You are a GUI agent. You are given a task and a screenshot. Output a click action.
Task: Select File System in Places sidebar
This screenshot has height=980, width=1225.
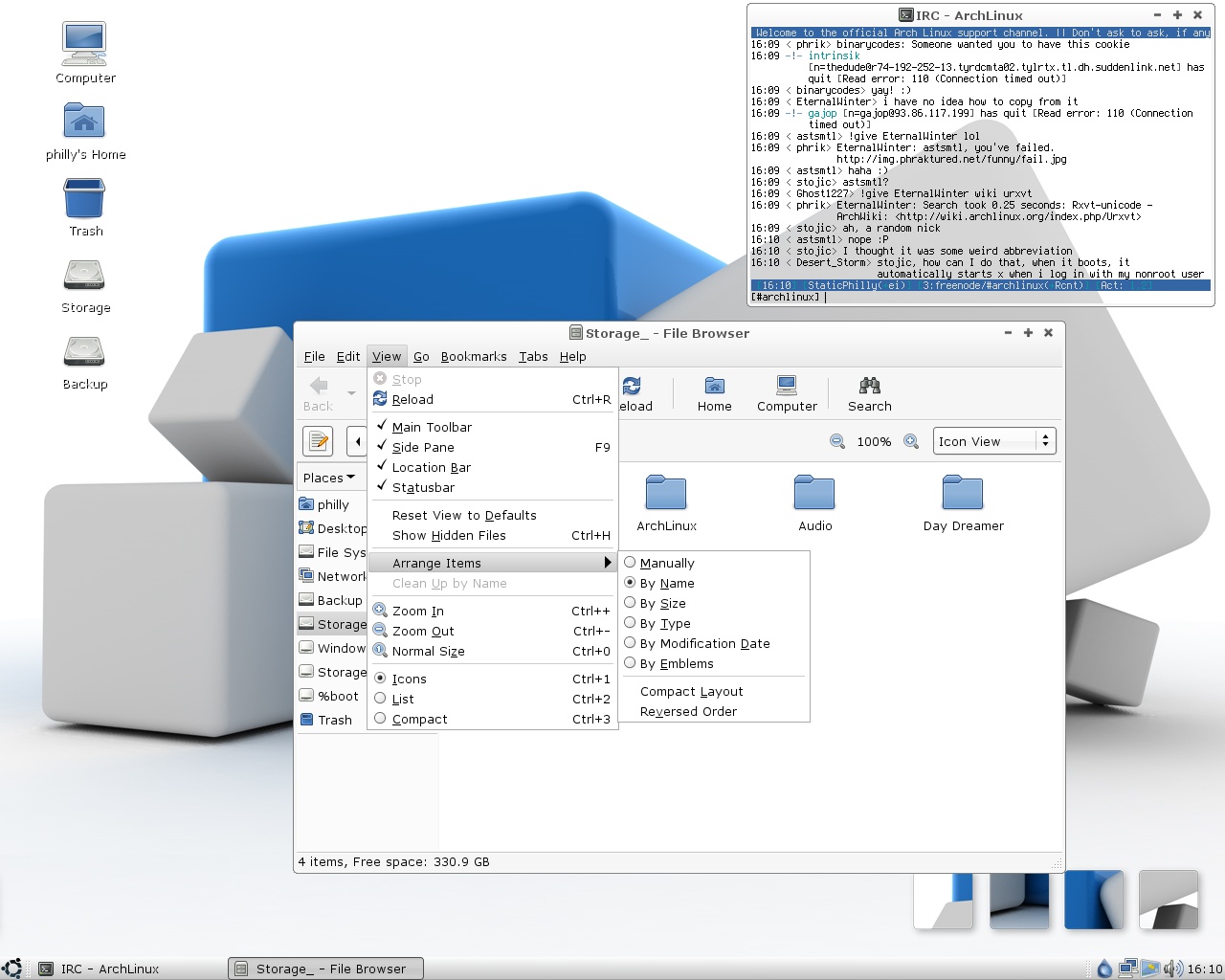(x=332, y=552)
